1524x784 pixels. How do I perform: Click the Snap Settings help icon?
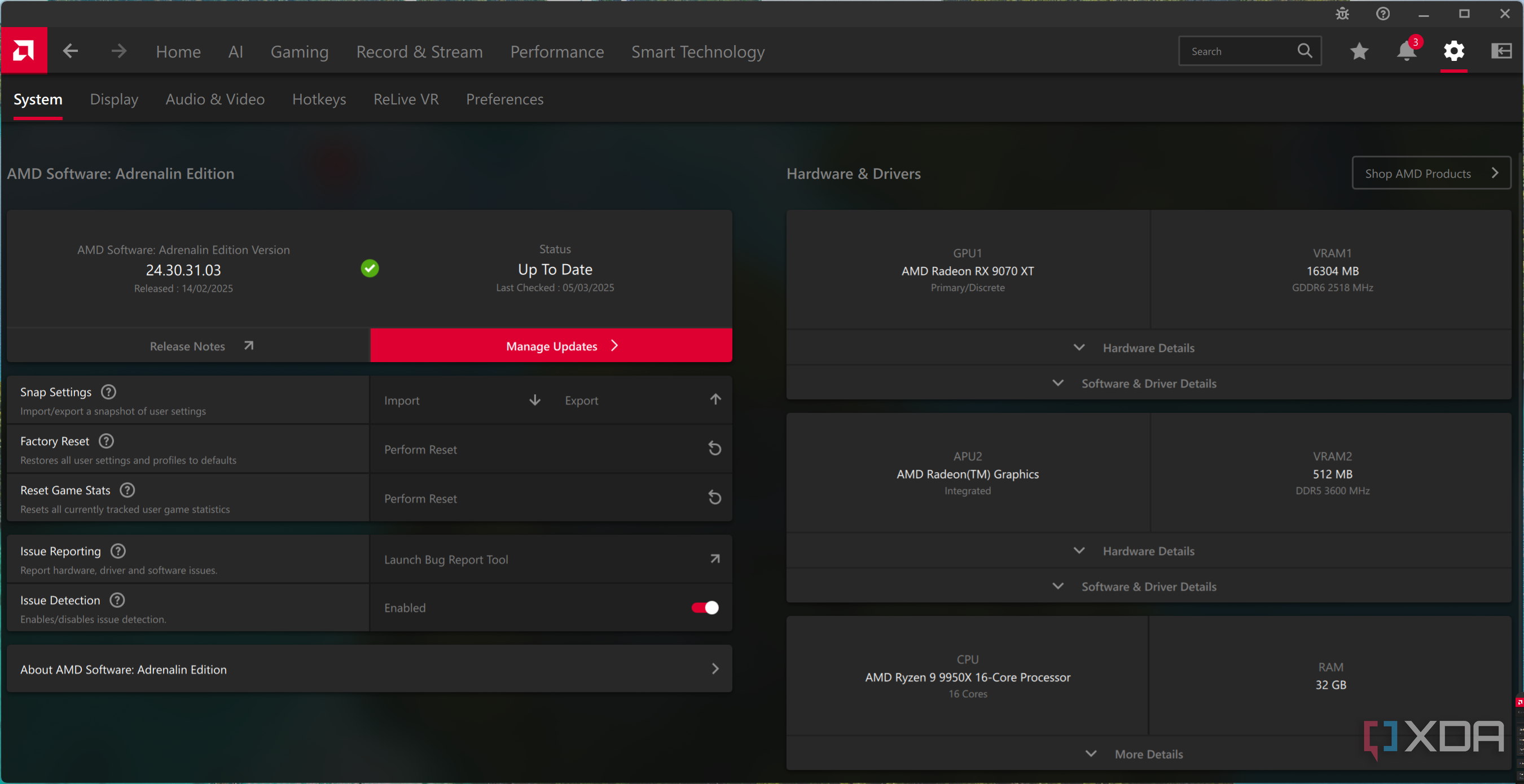pyautogui.click(x=108, y=392)
